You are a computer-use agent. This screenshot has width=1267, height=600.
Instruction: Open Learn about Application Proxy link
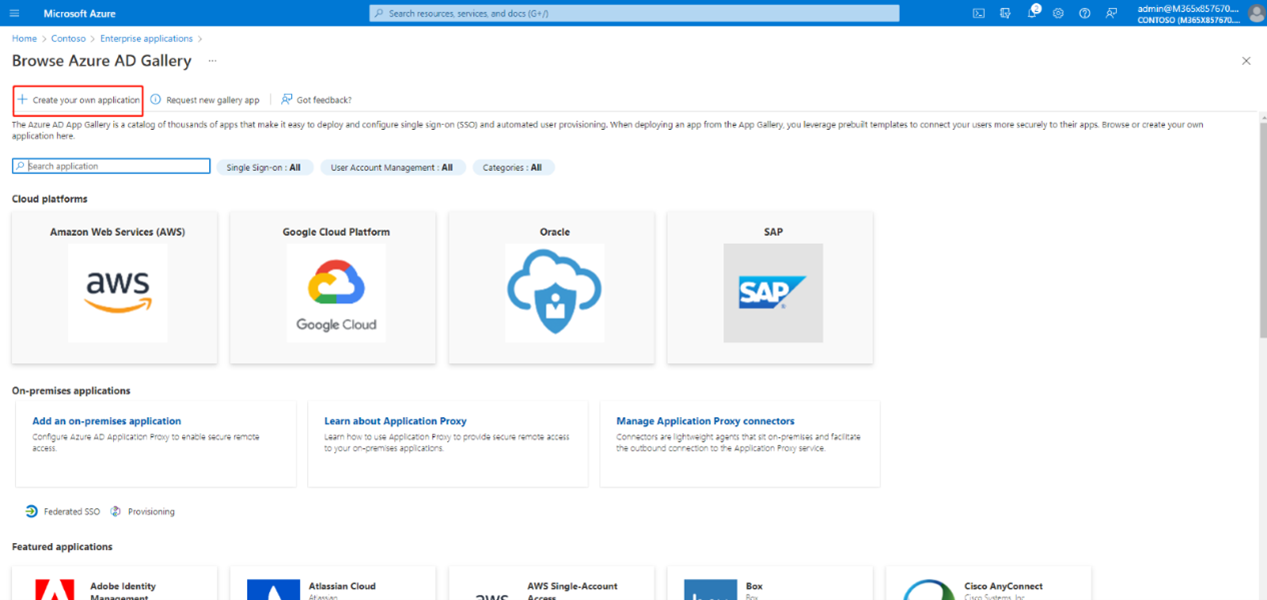click(x=395, y=421)
